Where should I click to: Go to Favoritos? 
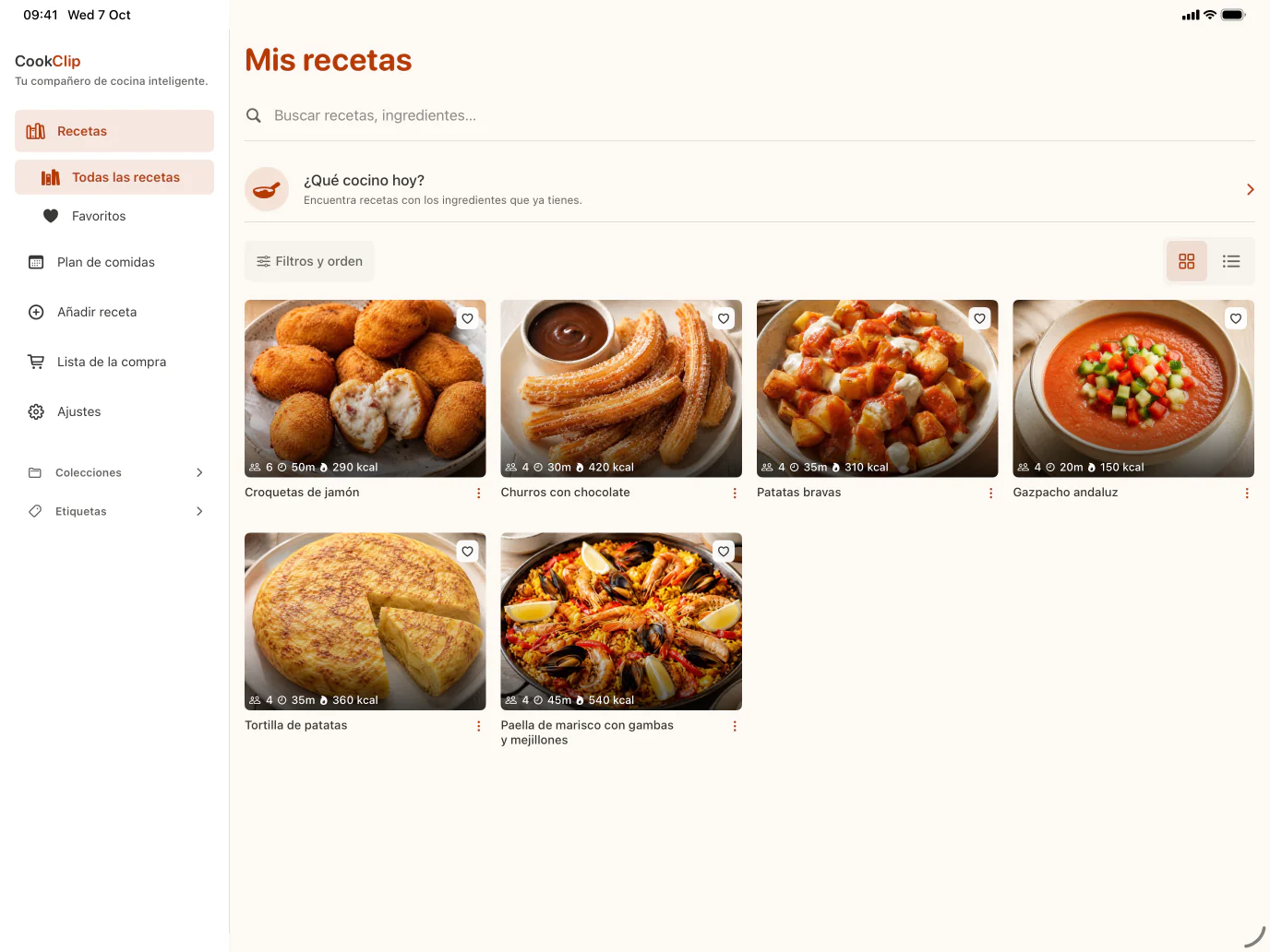pyautogui.click(x=114, y=216)
